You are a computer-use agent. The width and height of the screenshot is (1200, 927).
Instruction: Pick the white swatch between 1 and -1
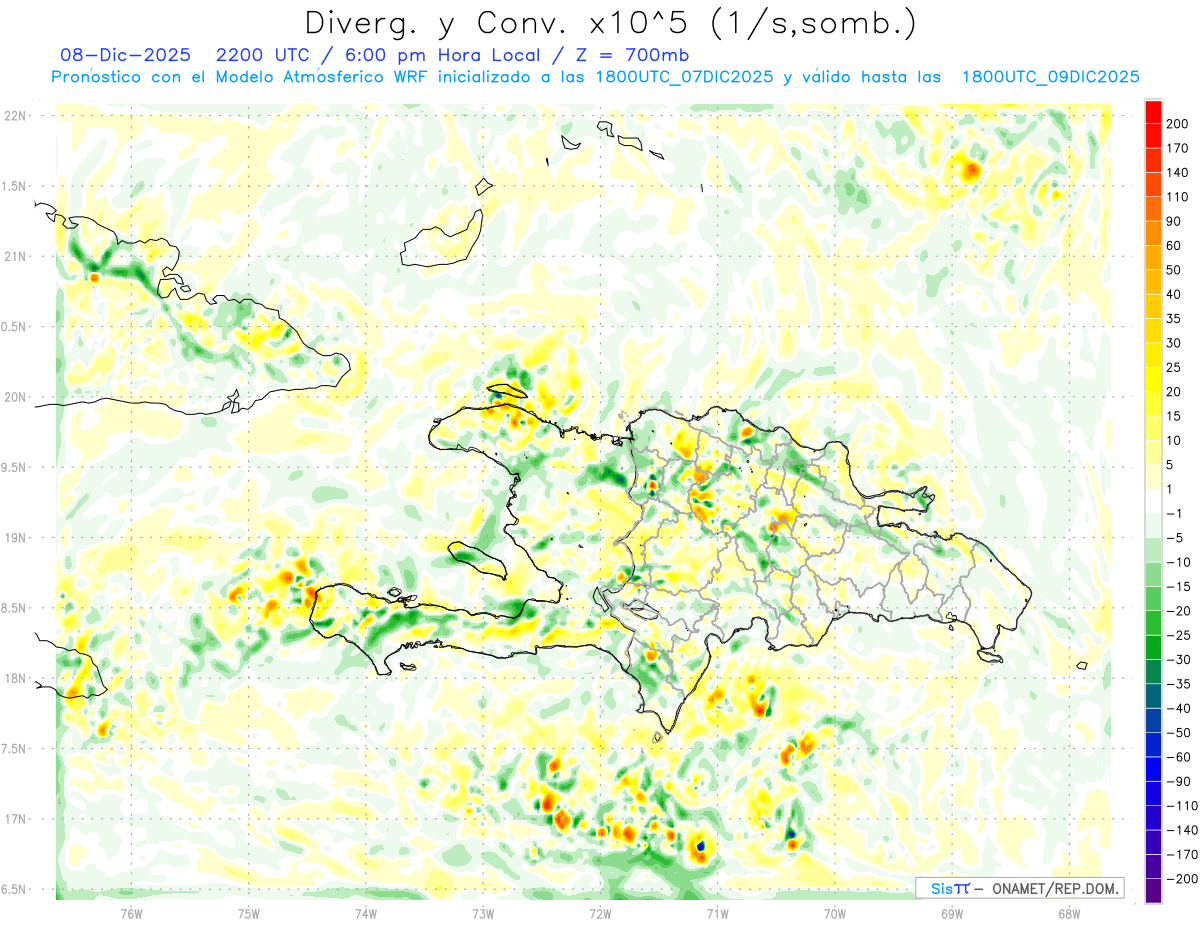pyautogui.click(x=1153, y=502)
